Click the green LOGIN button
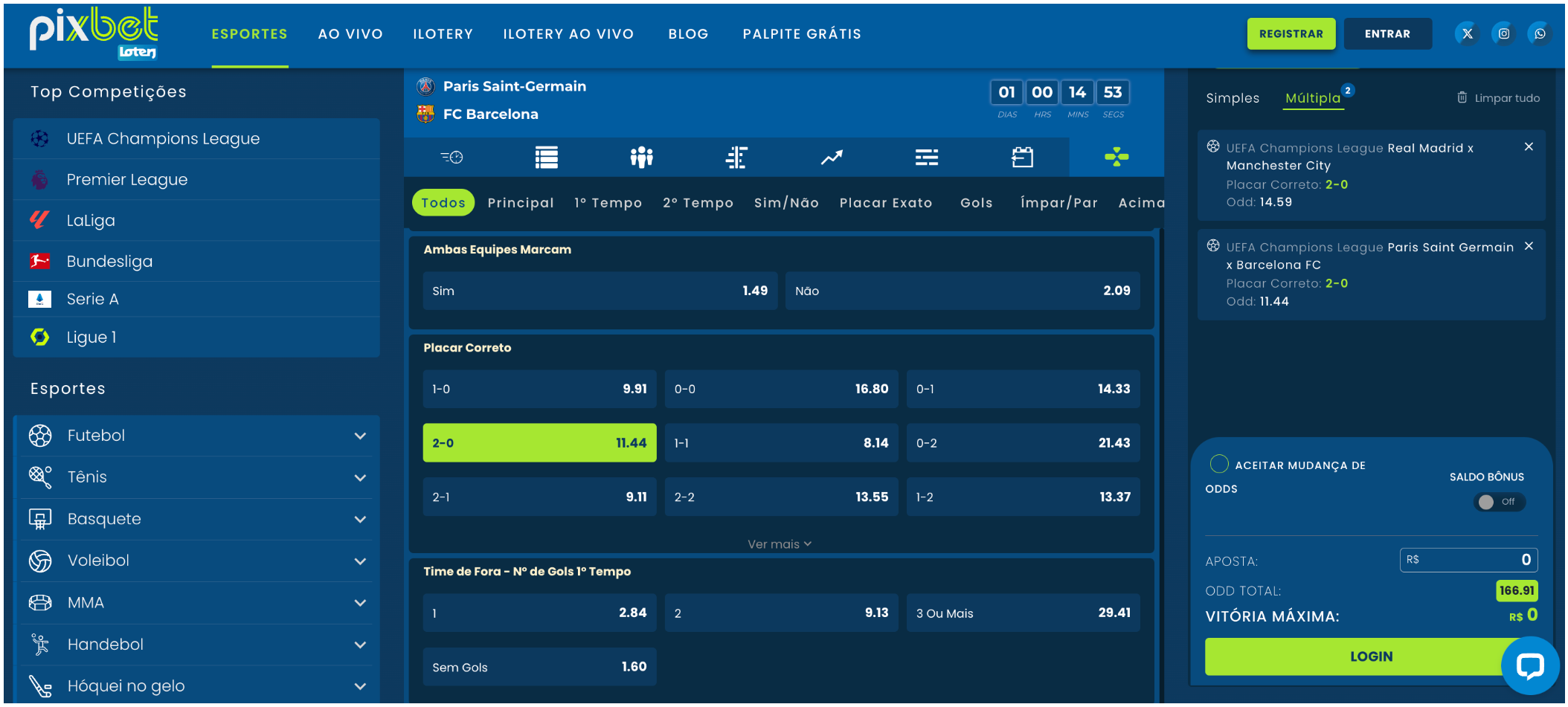 [x=1371, y=656]
